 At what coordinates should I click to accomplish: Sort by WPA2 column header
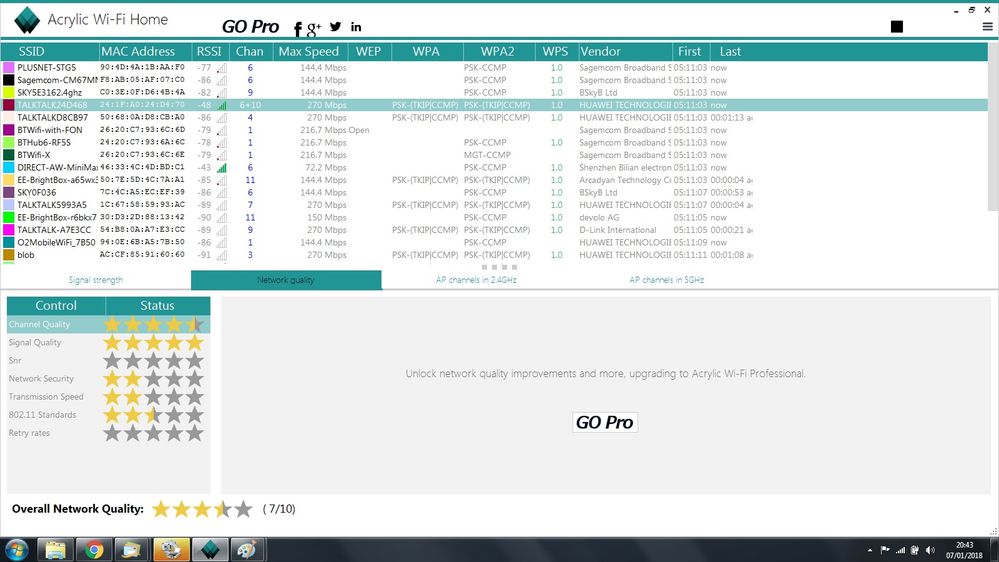coord(499,52)
